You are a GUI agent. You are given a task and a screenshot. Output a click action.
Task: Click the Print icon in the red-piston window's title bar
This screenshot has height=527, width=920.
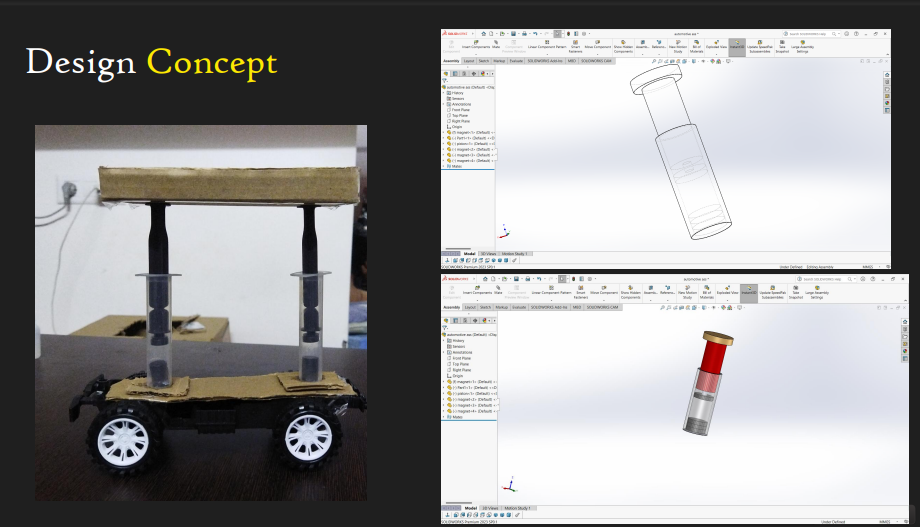[x=527, y=279]
